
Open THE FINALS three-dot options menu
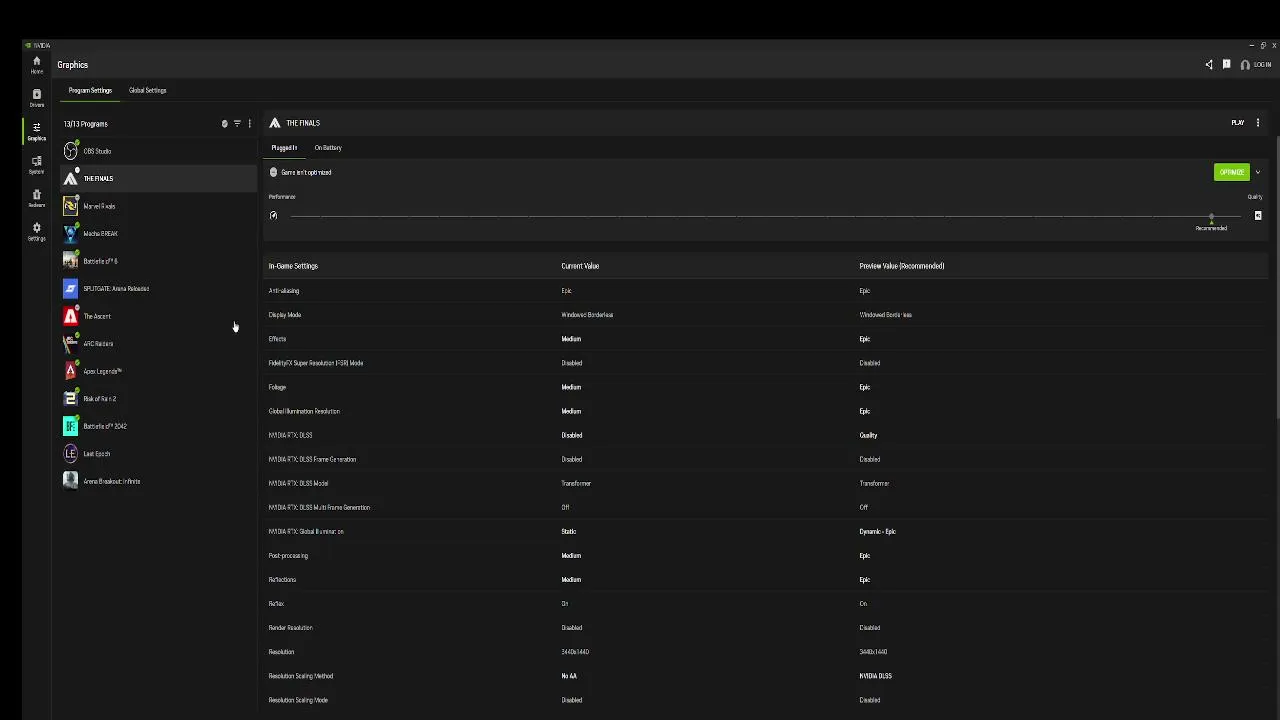click(1258, 123)
